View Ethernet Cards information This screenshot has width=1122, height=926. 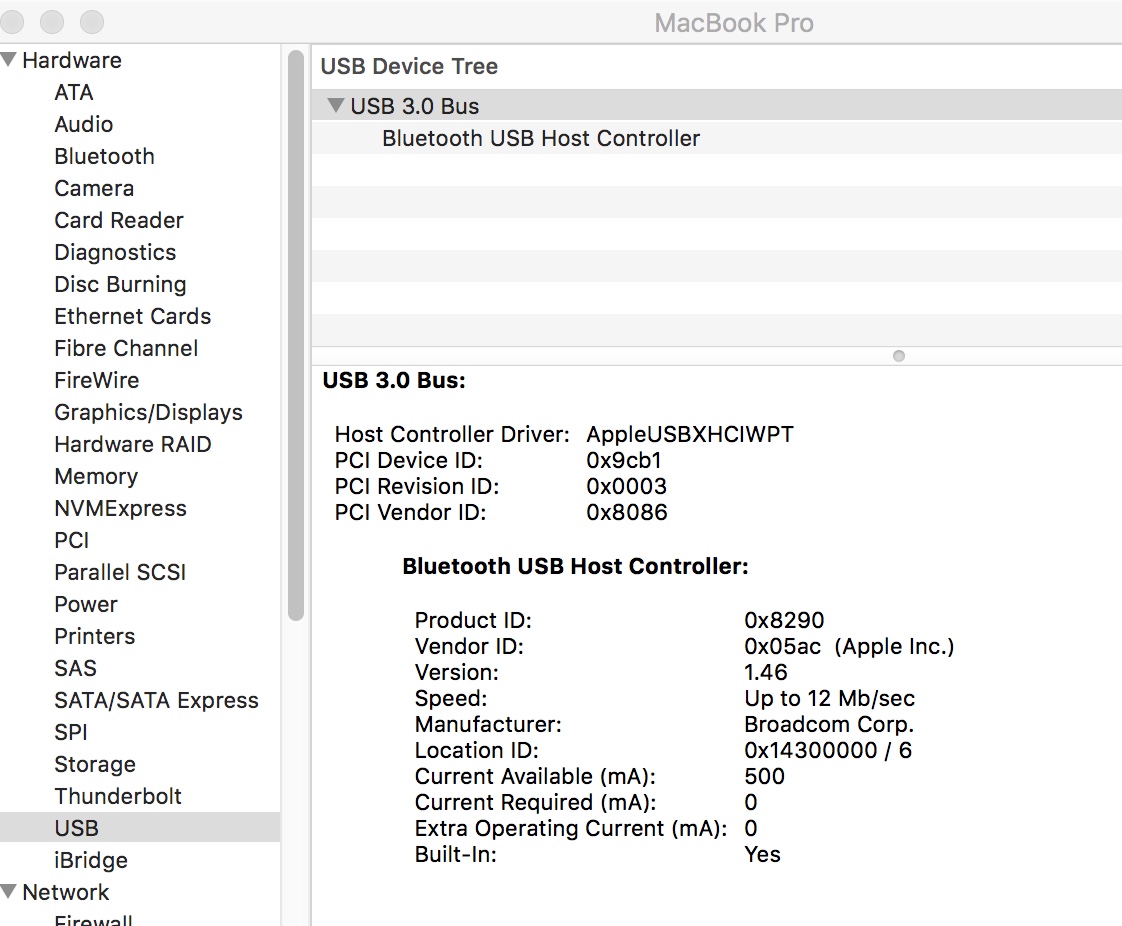[132, 316]
